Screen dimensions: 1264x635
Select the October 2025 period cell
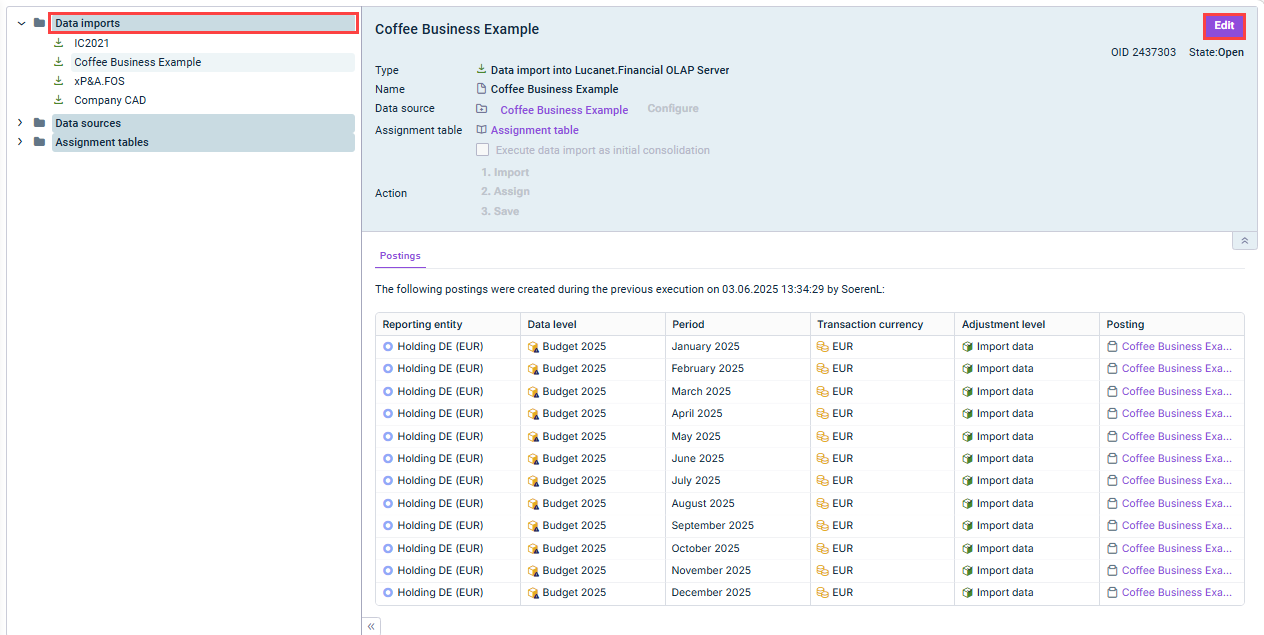click(x=738, y=548)
